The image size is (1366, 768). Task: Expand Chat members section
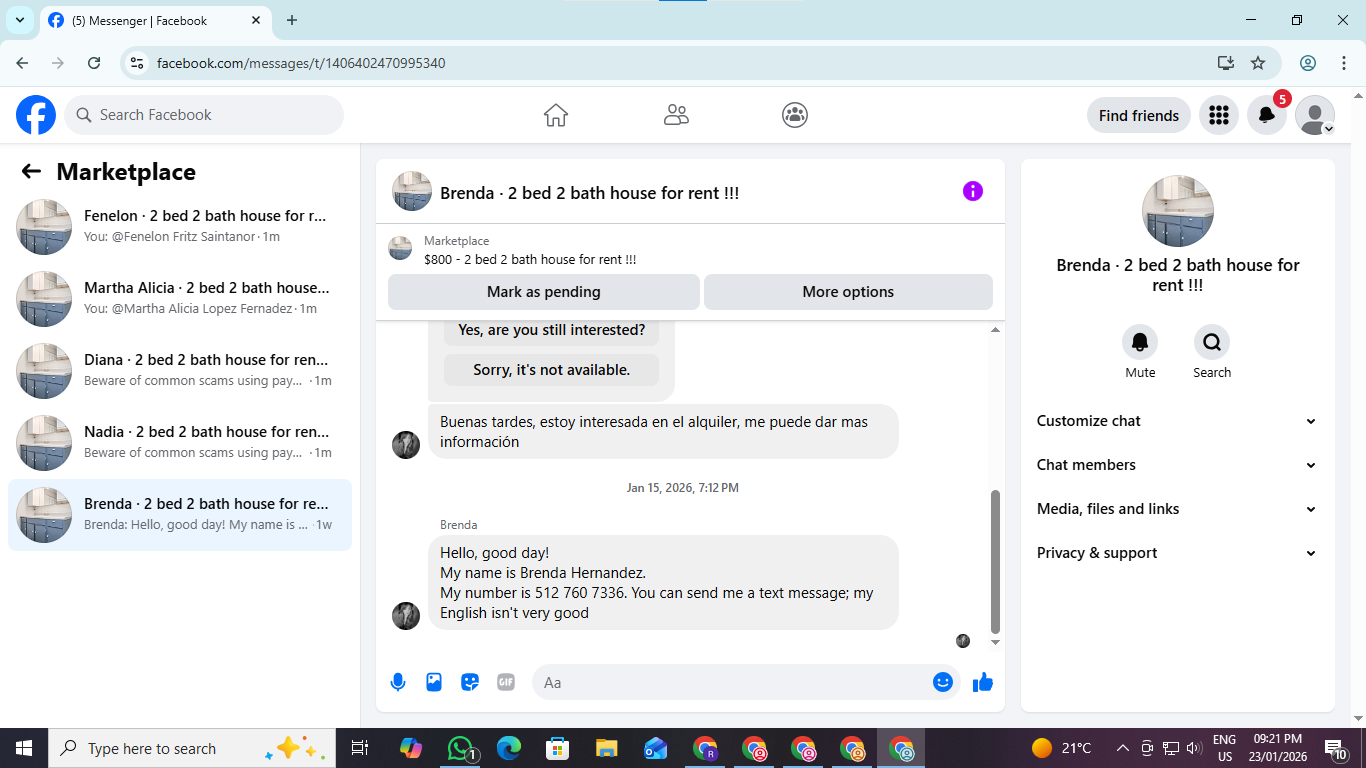coord(1177,465)
